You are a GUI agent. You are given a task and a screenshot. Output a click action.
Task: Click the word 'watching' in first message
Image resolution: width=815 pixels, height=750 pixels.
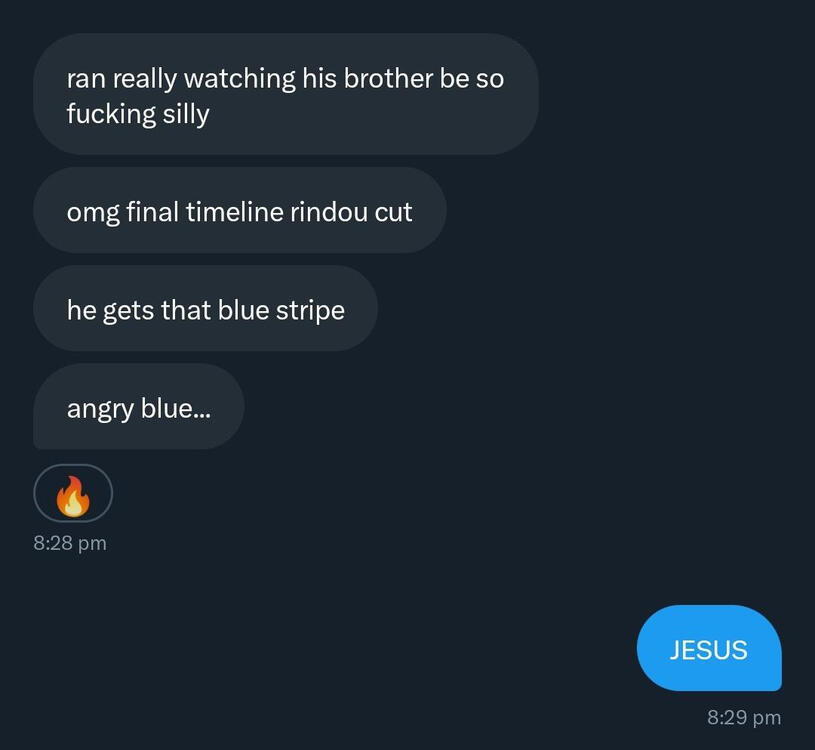(x=240, y=80)
